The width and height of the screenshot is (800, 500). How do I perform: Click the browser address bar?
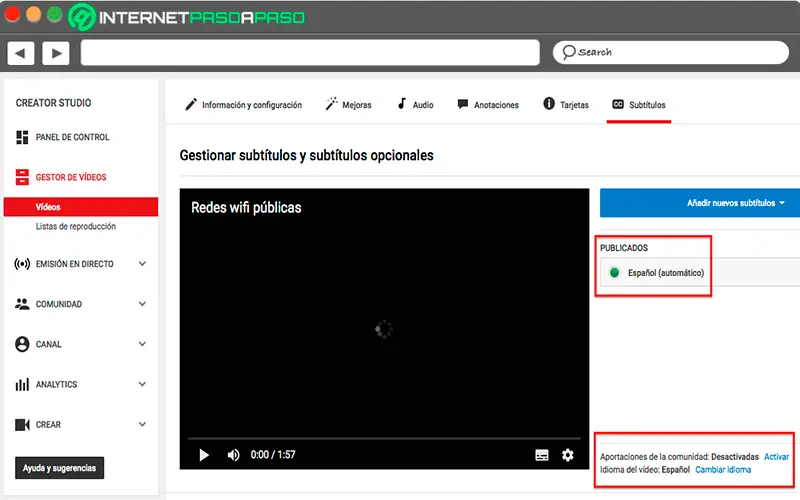pyautogui.click(x=310, y=53)
